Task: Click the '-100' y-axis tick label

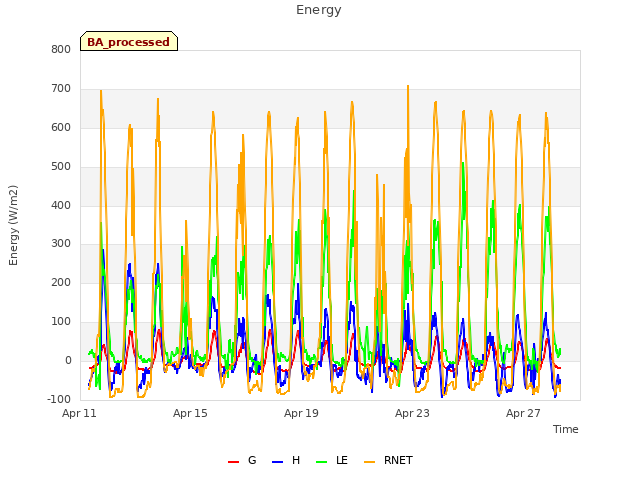Action: (60, 399)
